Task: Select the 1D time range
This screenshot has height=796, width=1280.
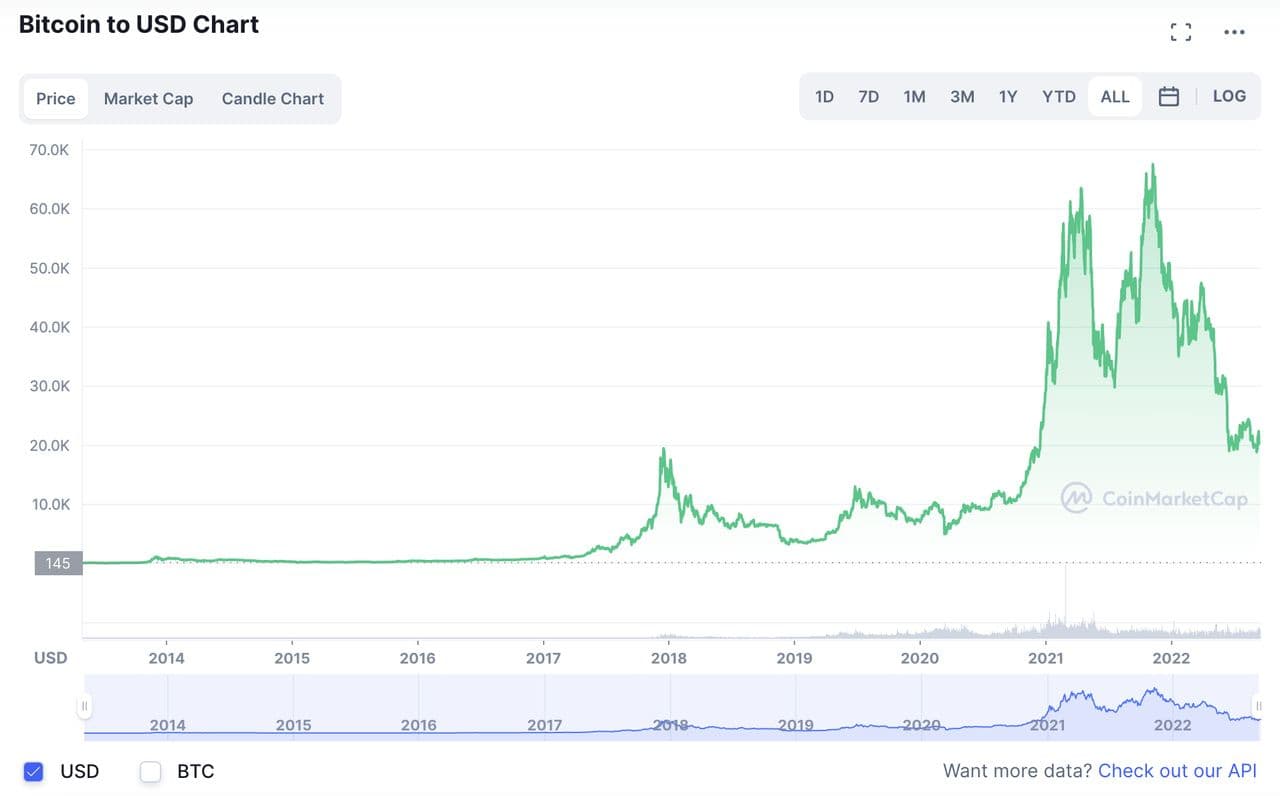Action: (824, 97)
